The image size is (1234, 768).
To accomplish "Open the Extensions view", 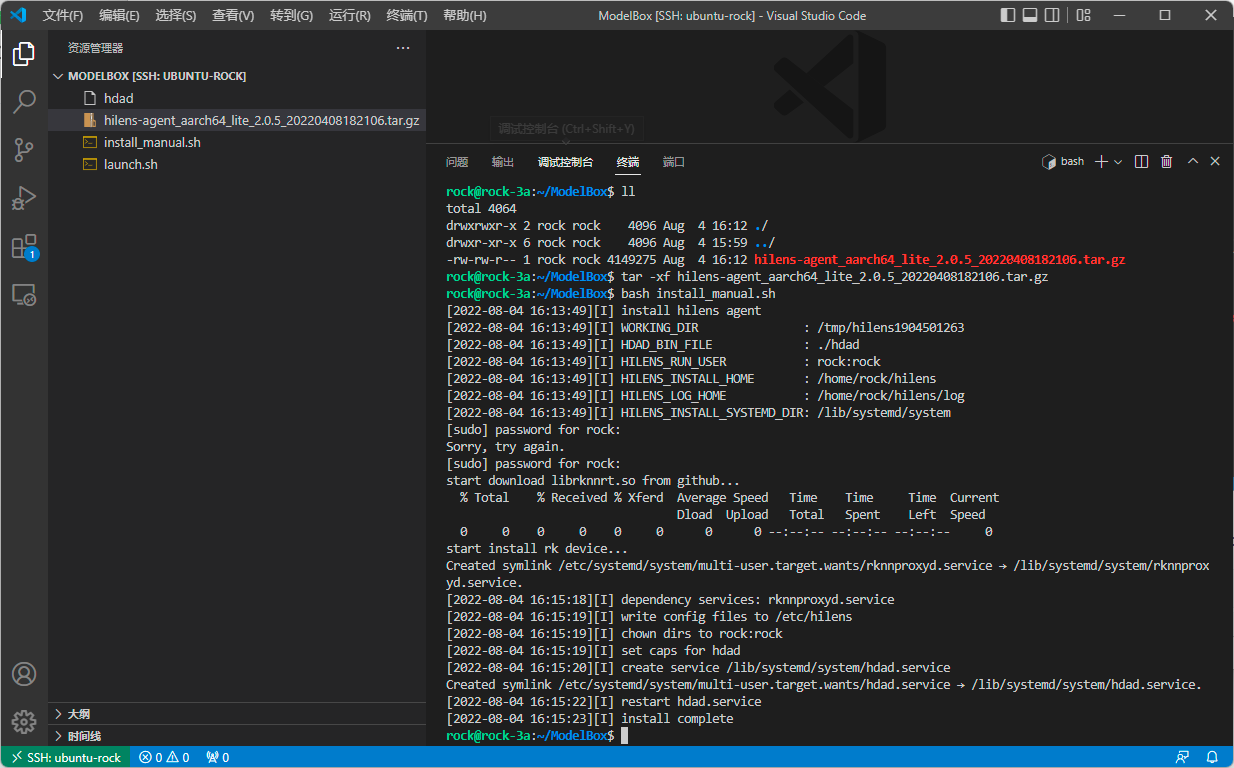I will (x=24, y=247).
